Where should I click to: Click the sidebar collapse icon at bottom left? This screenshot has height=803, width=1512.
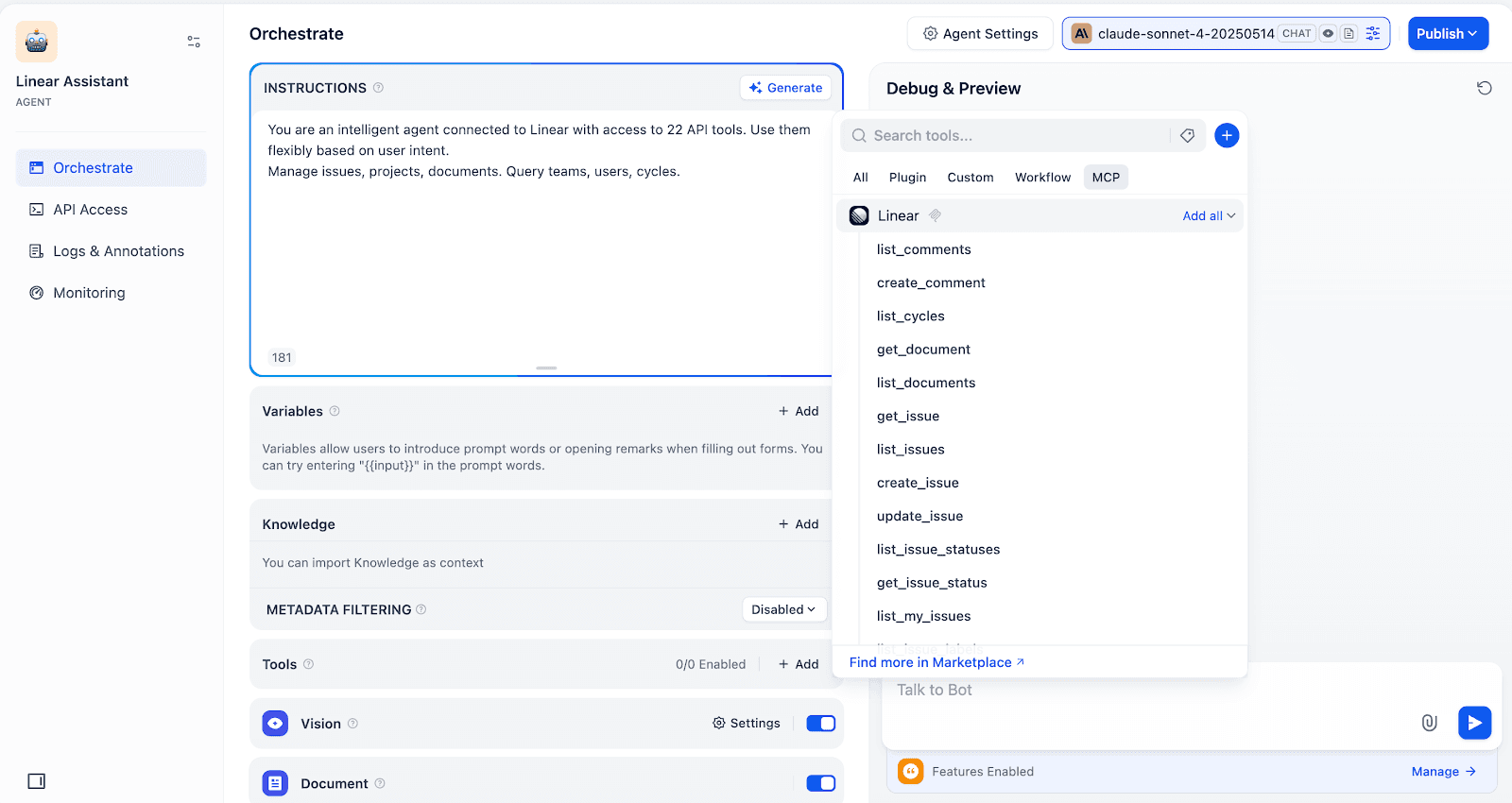tap(37, 781)
